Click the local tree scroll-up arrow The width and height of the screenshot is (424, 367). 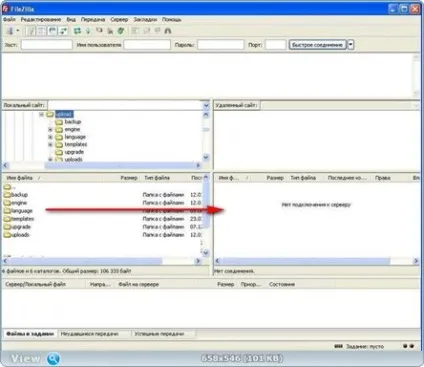coord(206,115)
